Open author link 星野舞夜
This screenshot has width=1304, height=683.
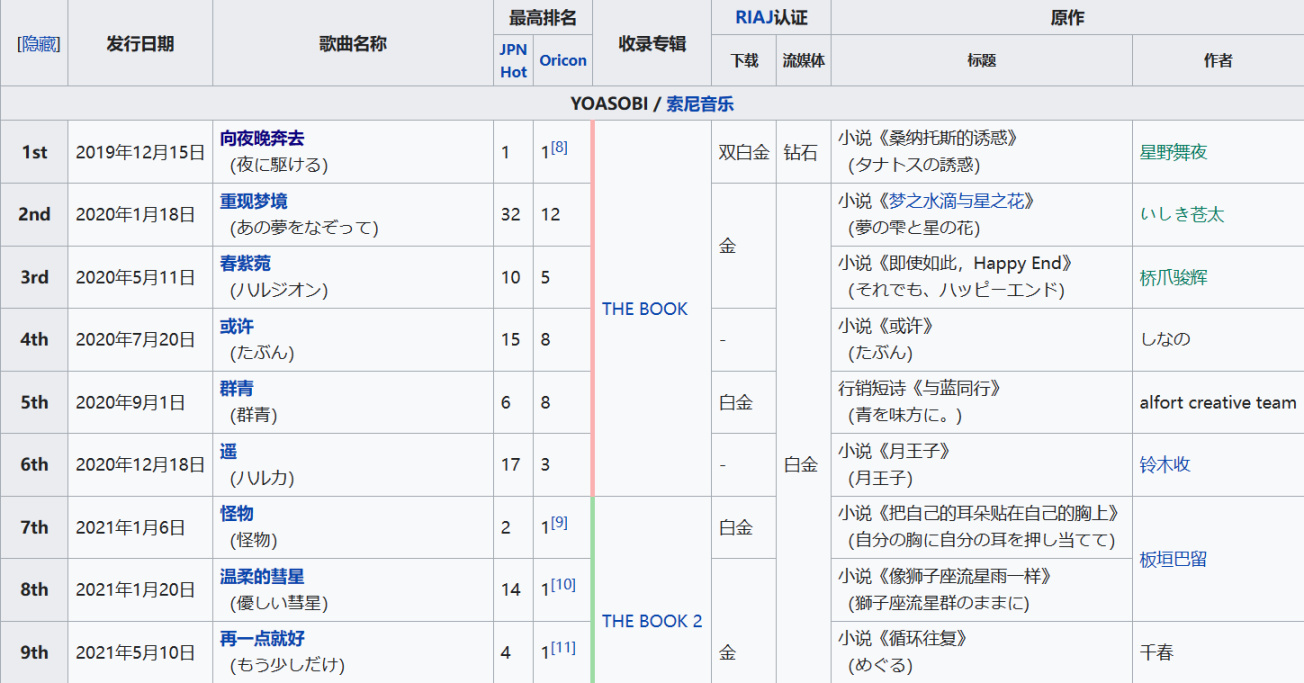(x=1174, y=152)
